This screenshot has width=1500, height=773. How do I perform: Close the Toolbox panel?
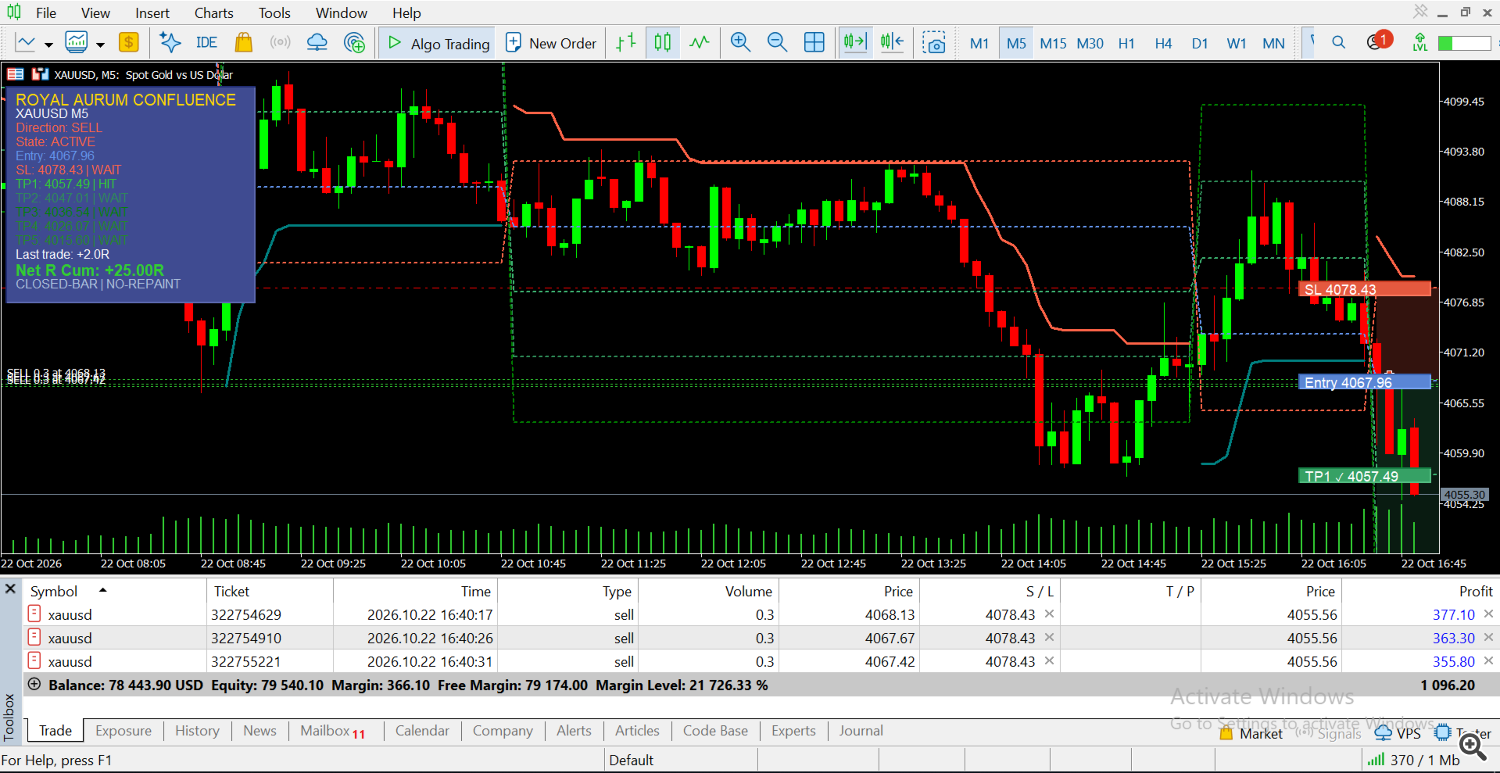coord(11,589)
